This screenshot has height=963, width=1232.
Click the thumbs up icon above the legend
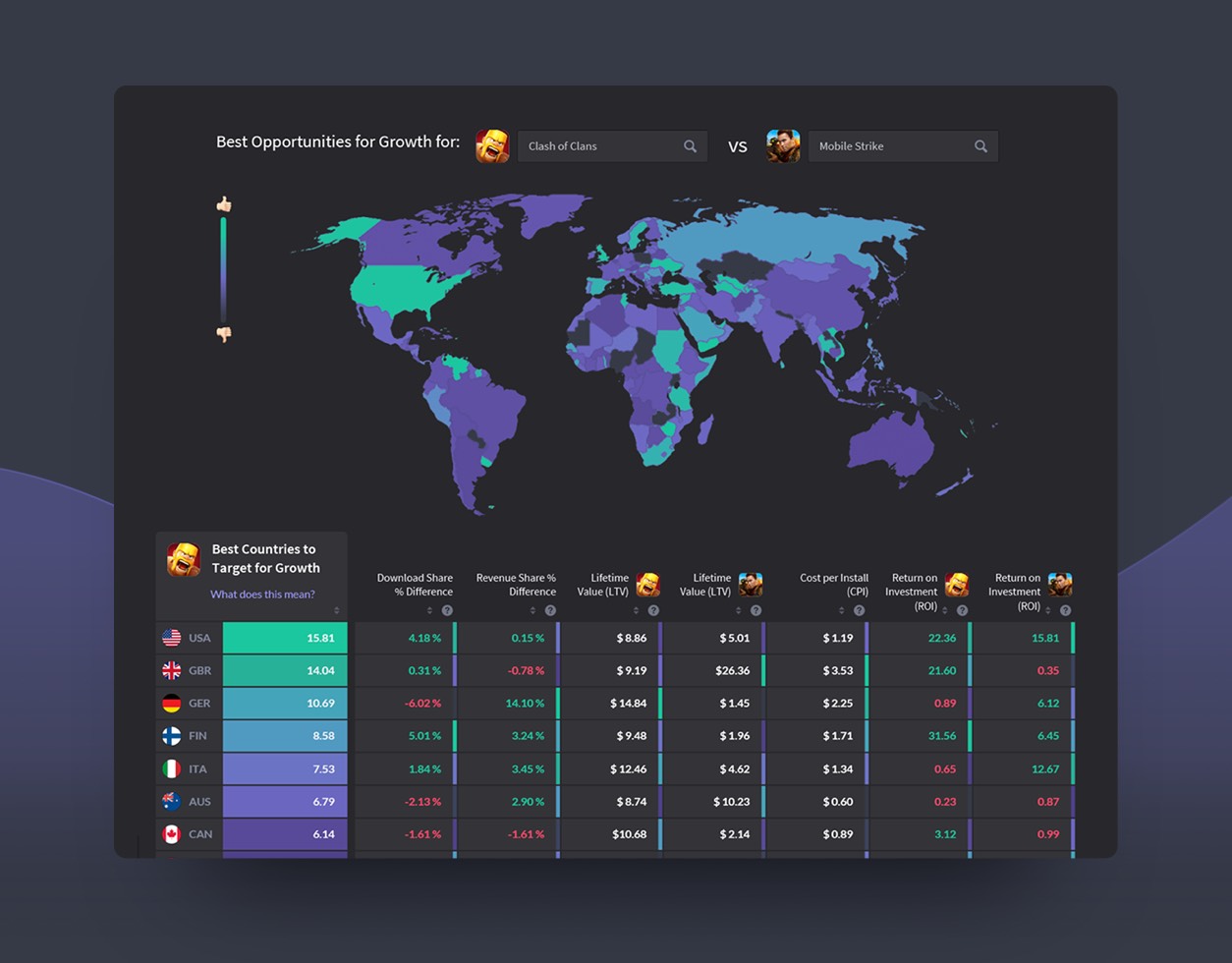click(224, 204)
